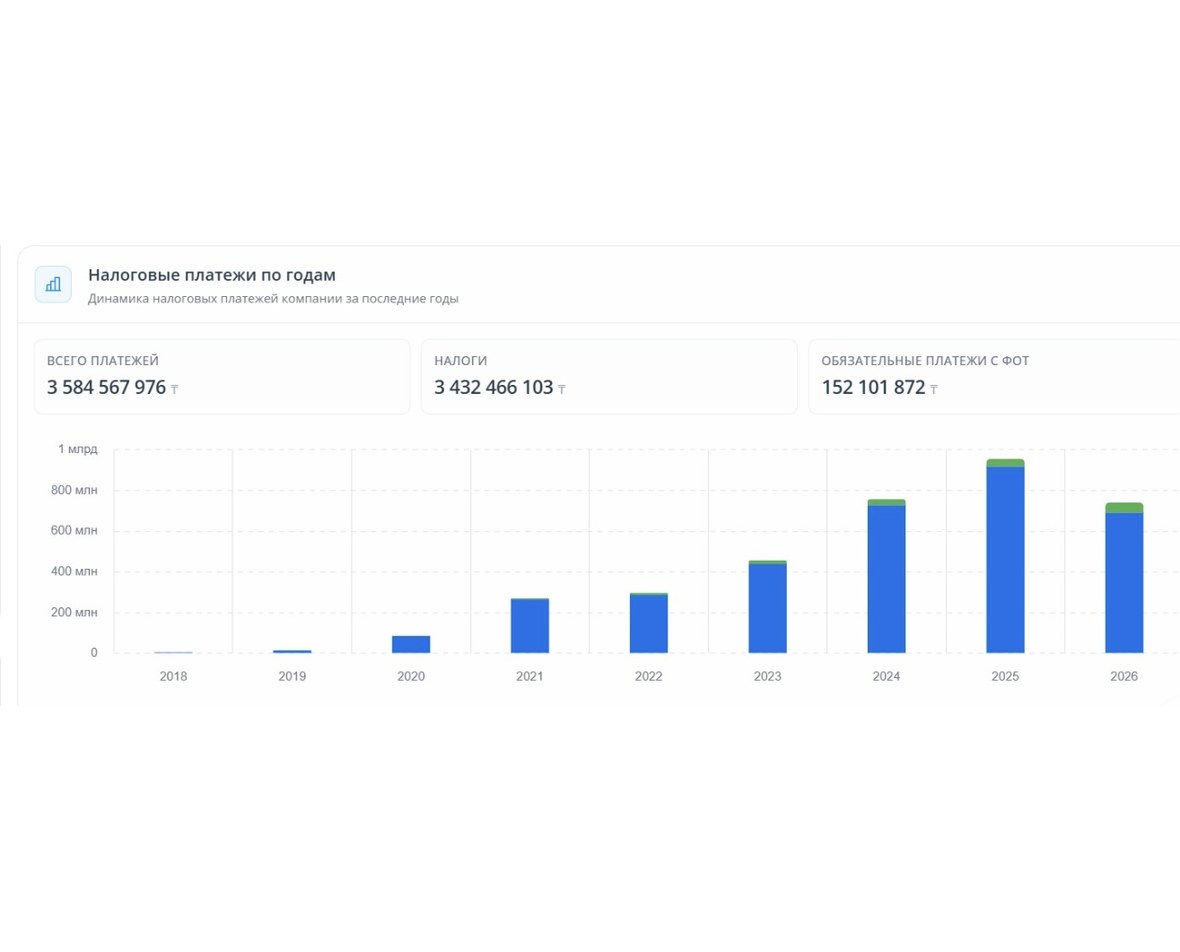Select the total value 3 584 567 976
The width and height of the screenshot is (1180, 952).
tap(106, 387)
